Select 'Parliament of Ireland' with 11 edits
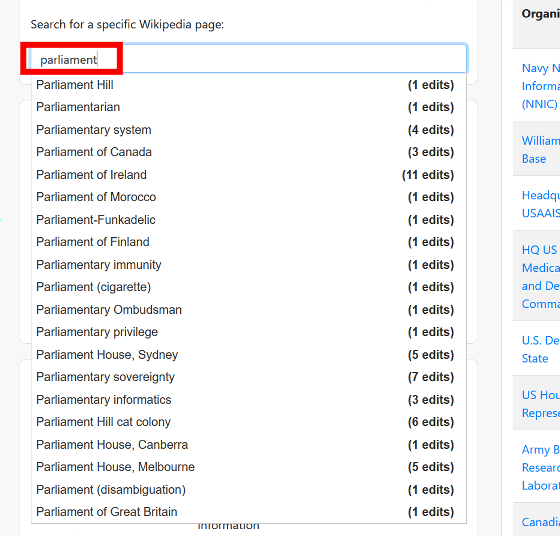 click(x=249, y=175)
